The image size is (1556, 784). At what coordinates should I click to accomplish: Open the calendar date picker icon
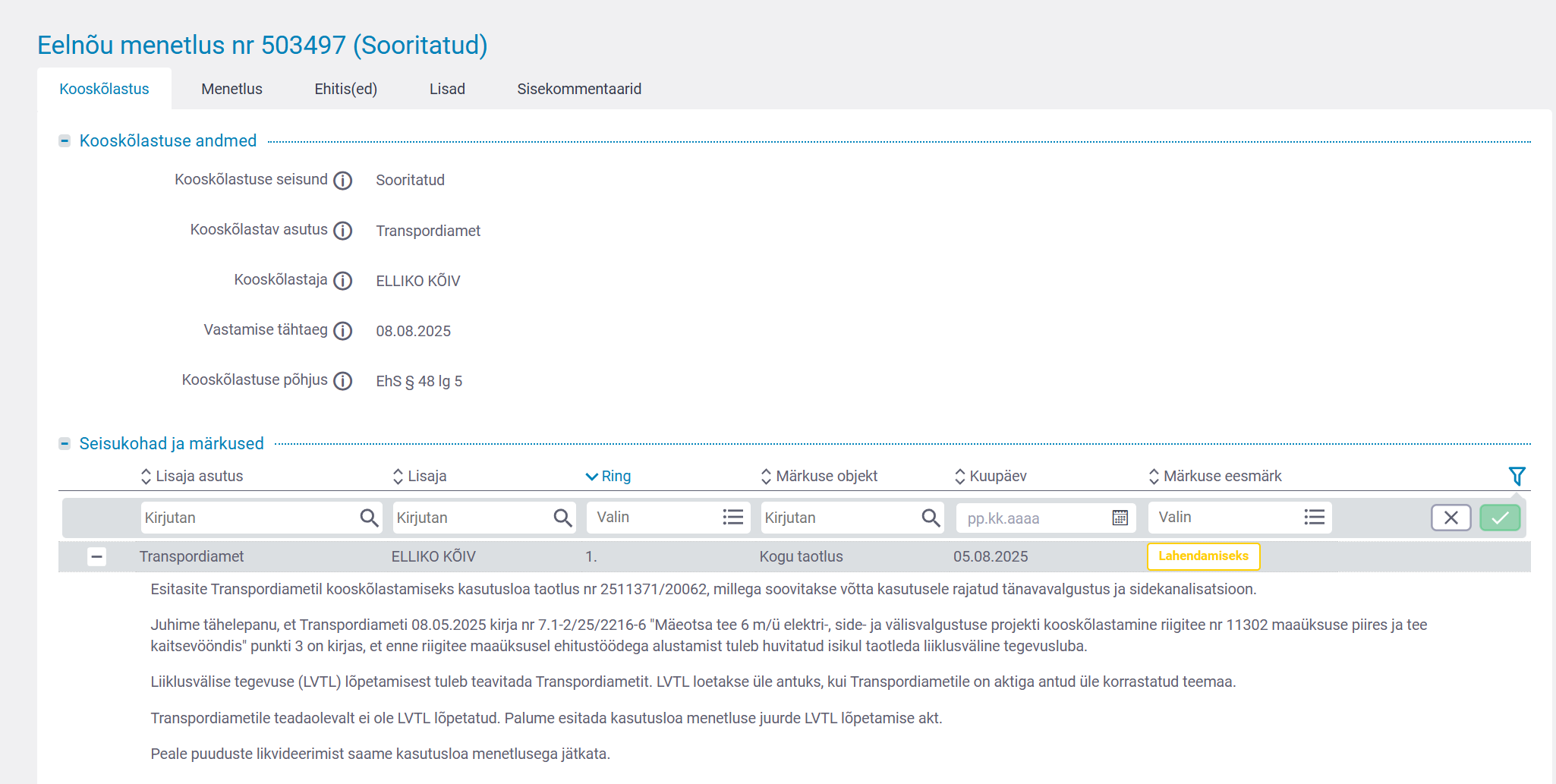pyautogui.click(x=1120, y=518)
